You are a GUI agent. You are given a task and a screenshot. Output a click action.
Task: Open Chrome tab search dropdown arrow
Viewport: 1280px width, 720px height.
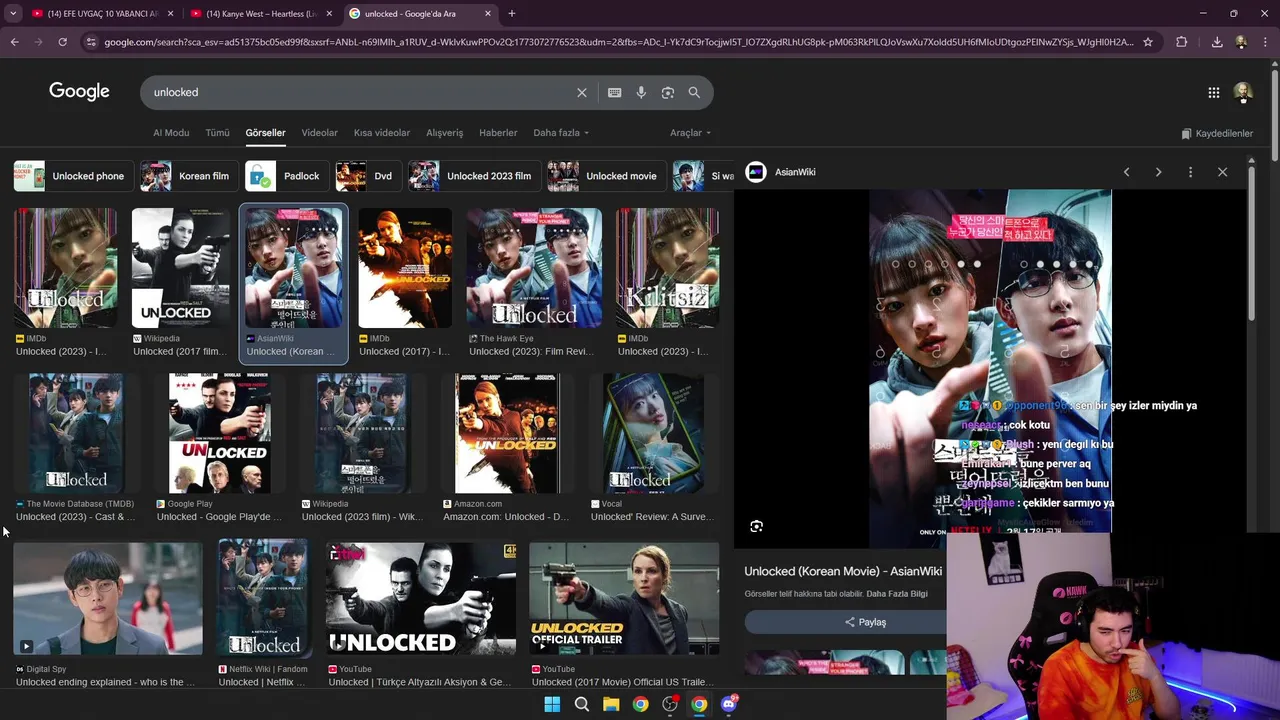tap(13, 13)
